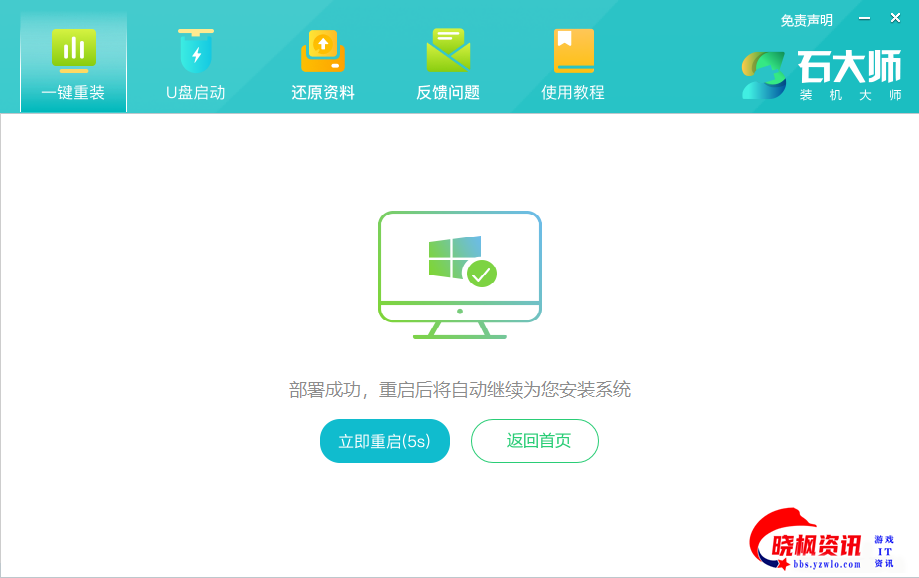Click the 部署成功 status message text
Screen dimensions: 919x578
pyautogui.click(x=460, y=390)
